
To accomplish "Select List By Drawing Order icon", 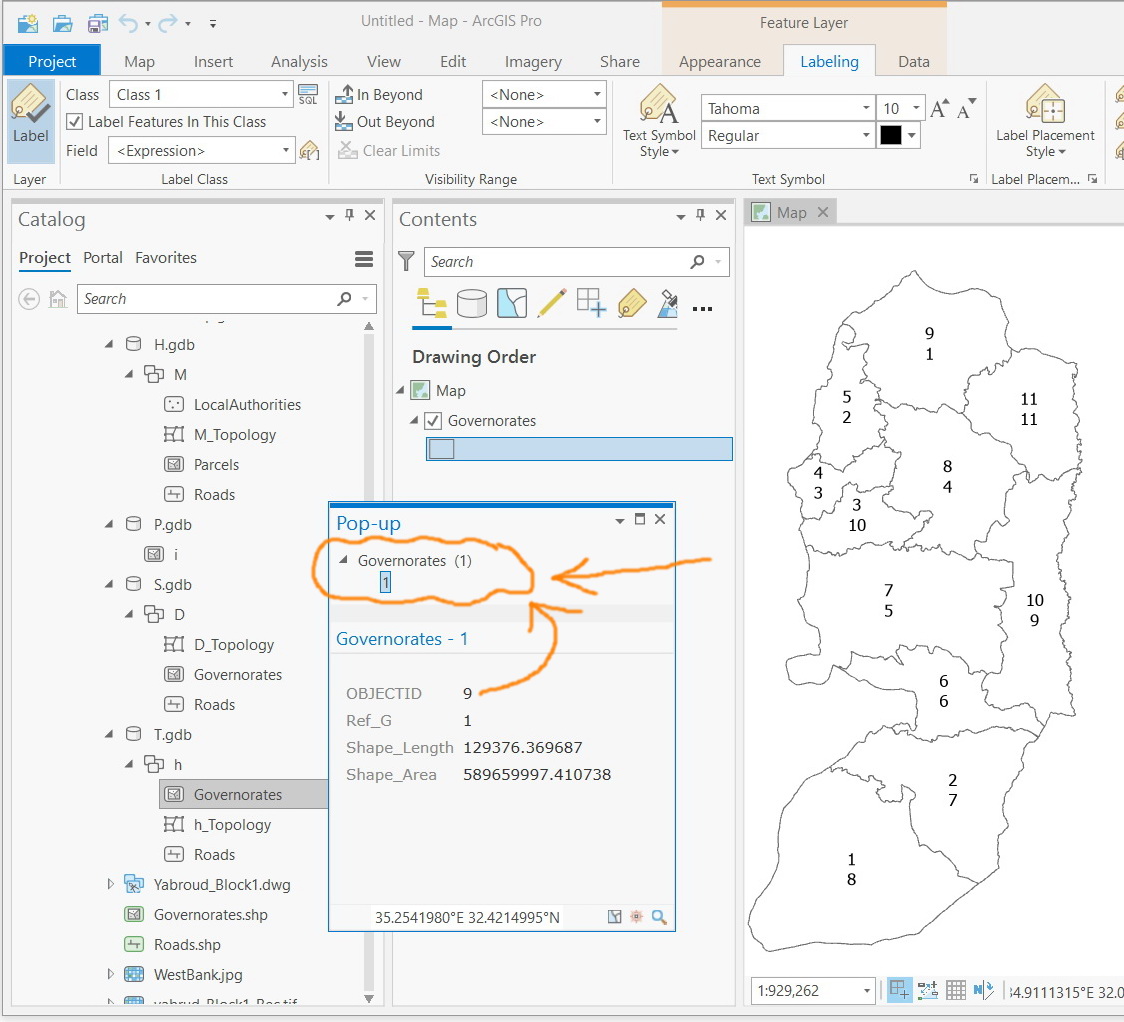I will click(432, 303).
